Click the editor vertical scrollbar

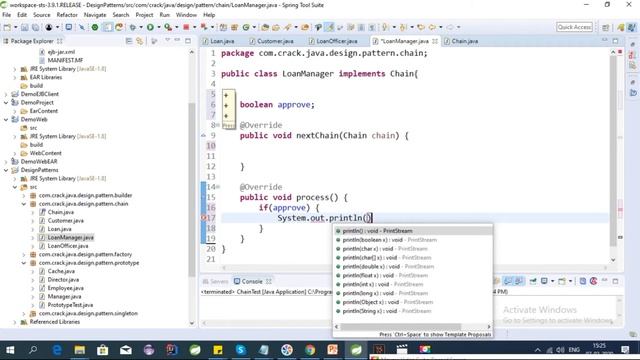click(x=613, y=150)
